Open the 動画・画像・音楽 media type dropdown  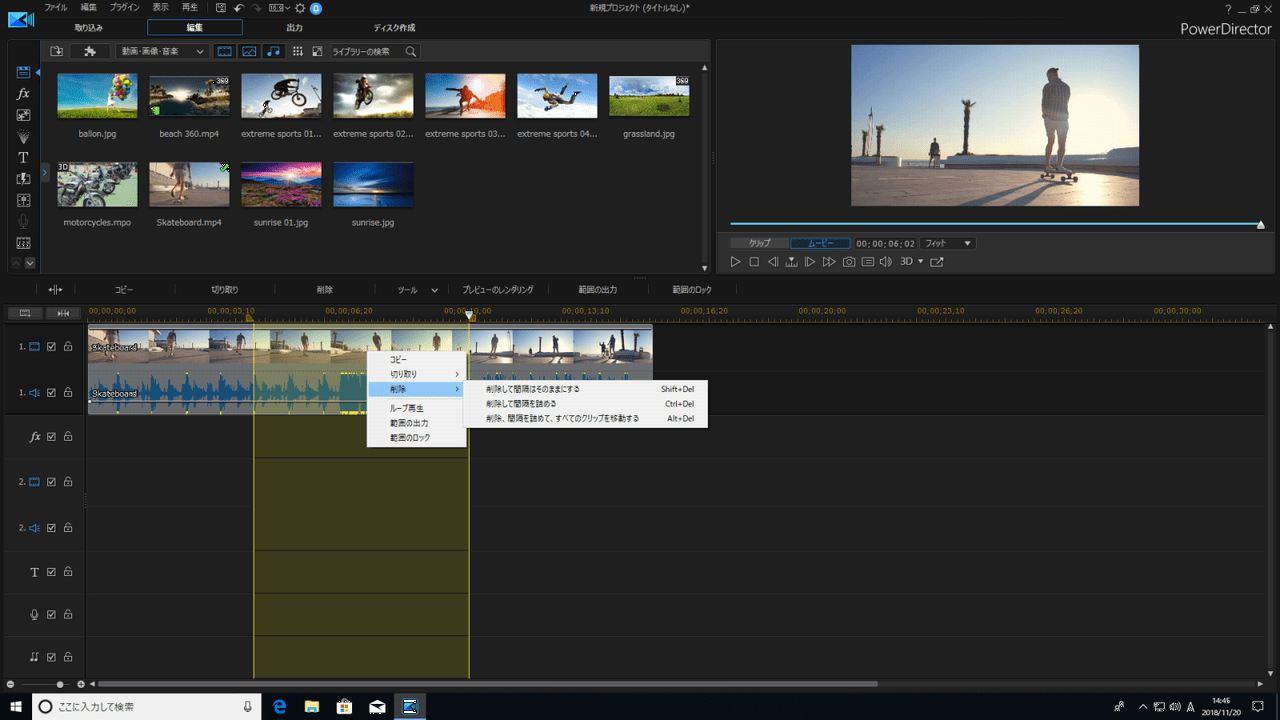[162, 51]
